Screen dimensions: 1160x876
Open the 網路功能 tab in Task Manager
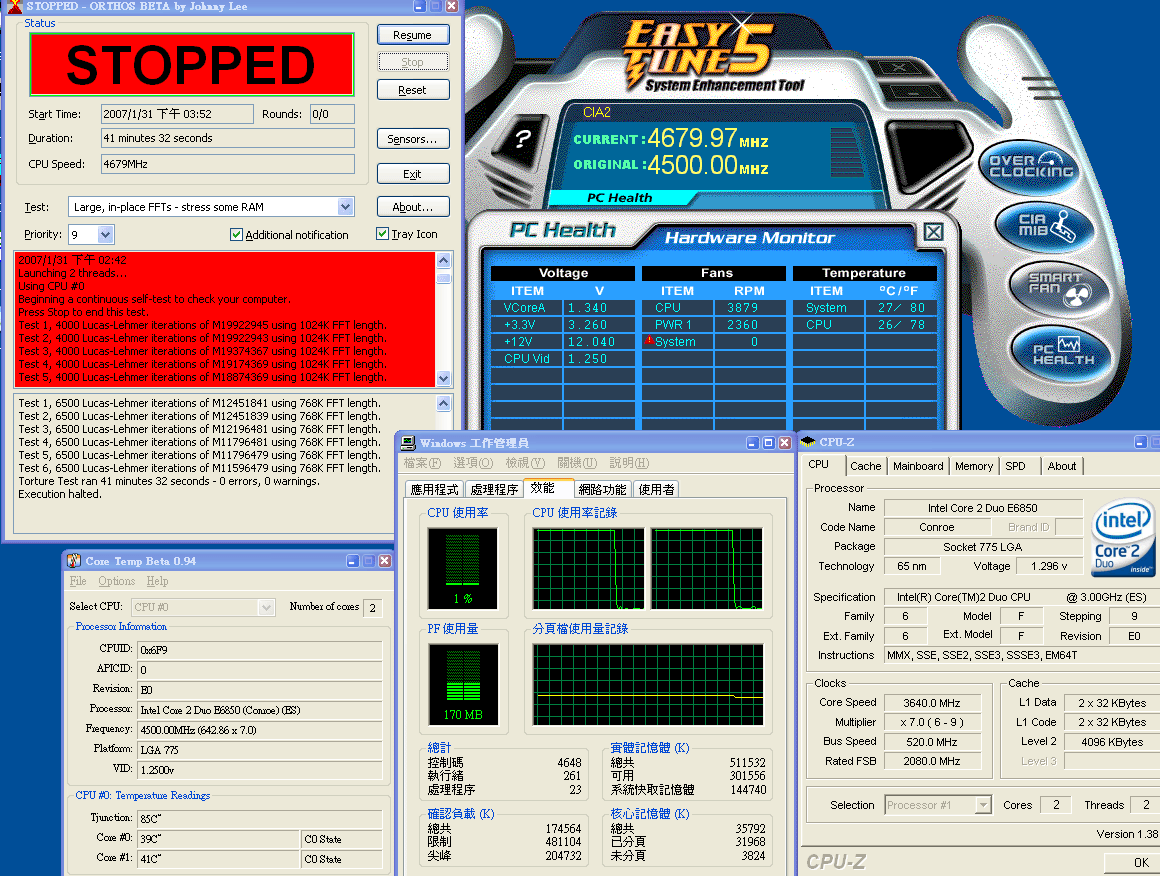[x=602, y=489]
